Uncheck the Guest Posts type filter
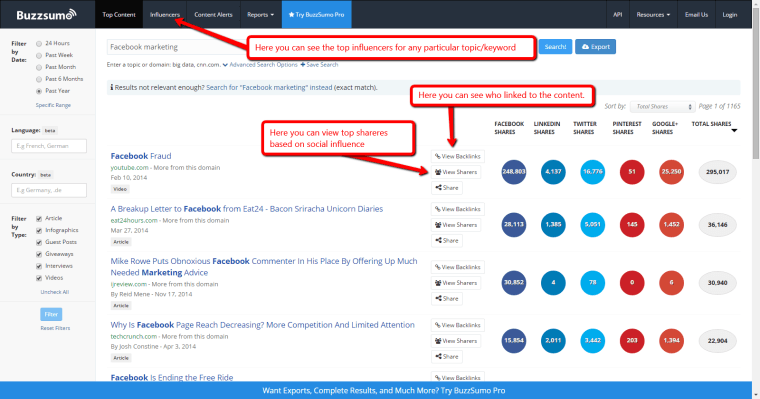Viewport: 760px width, 399px height. tap(39, 242)
